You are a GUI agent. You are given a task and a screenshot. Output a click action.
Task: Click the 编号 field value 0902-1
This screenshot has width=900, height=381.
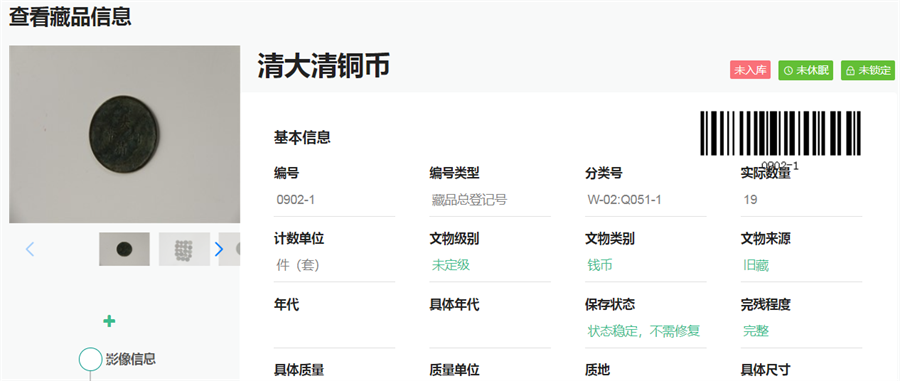point(335,200)
